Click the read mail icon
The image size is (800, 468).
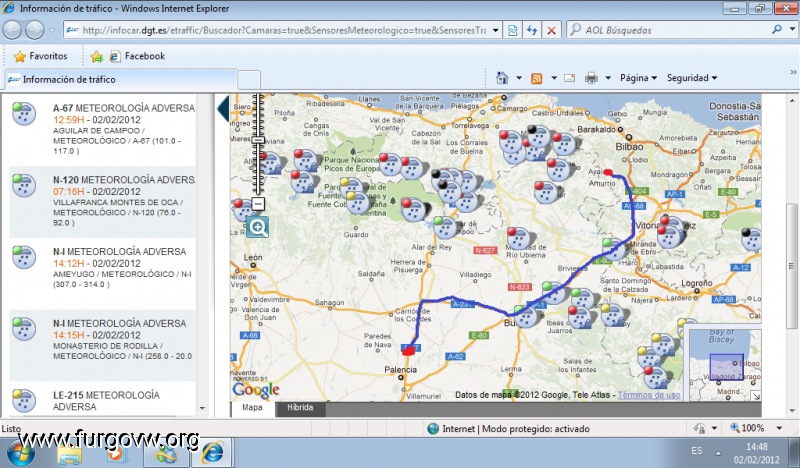(x=569, y=78)
